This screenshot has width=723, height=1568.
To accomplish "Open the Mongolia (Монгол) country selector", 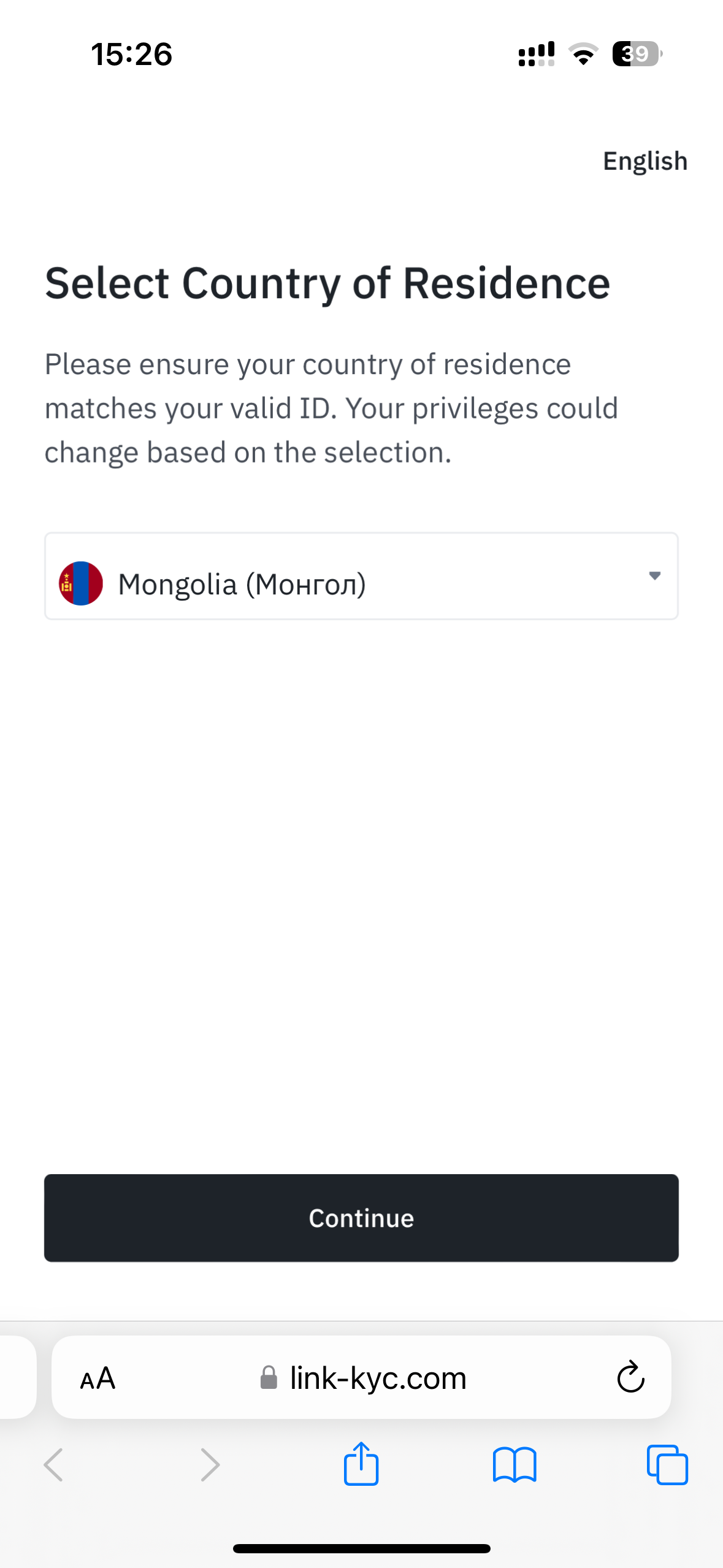I will (361, 576).
